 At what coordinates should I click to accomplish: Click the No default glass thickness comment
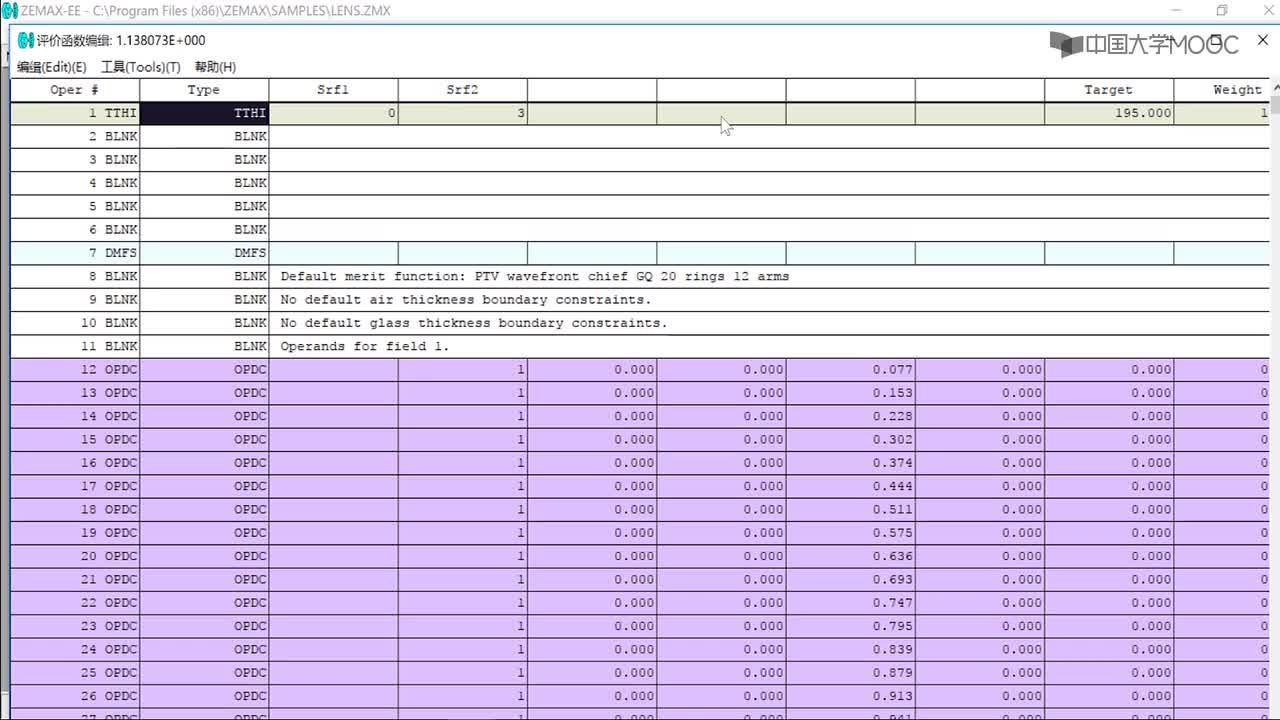click(x=473, y=323)
